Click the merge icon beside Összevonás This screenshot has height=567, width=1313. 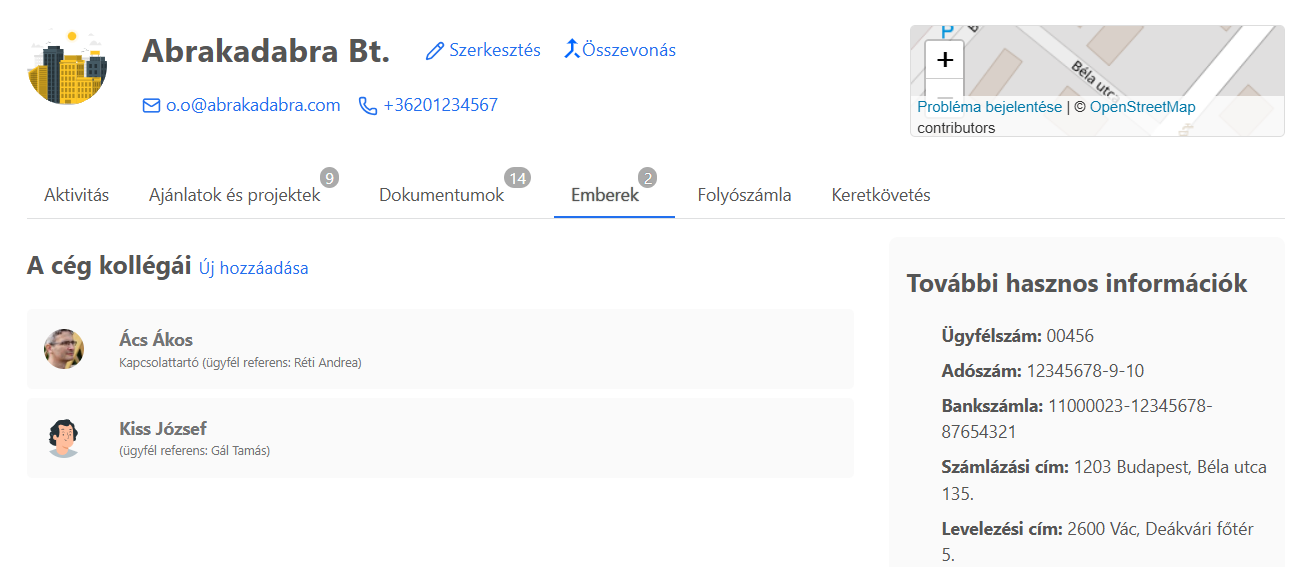pyautogui.click(x=572, y=49)
